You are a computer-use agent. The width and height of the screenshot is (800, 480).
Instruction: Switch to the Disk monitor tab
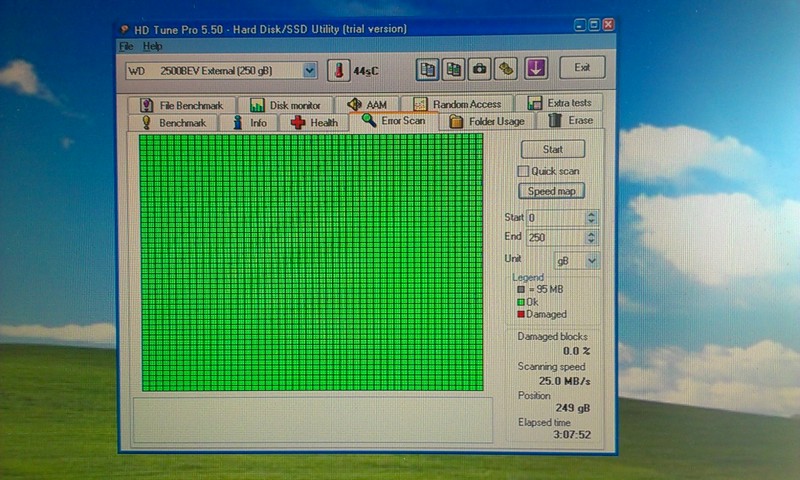pos(285,105)
